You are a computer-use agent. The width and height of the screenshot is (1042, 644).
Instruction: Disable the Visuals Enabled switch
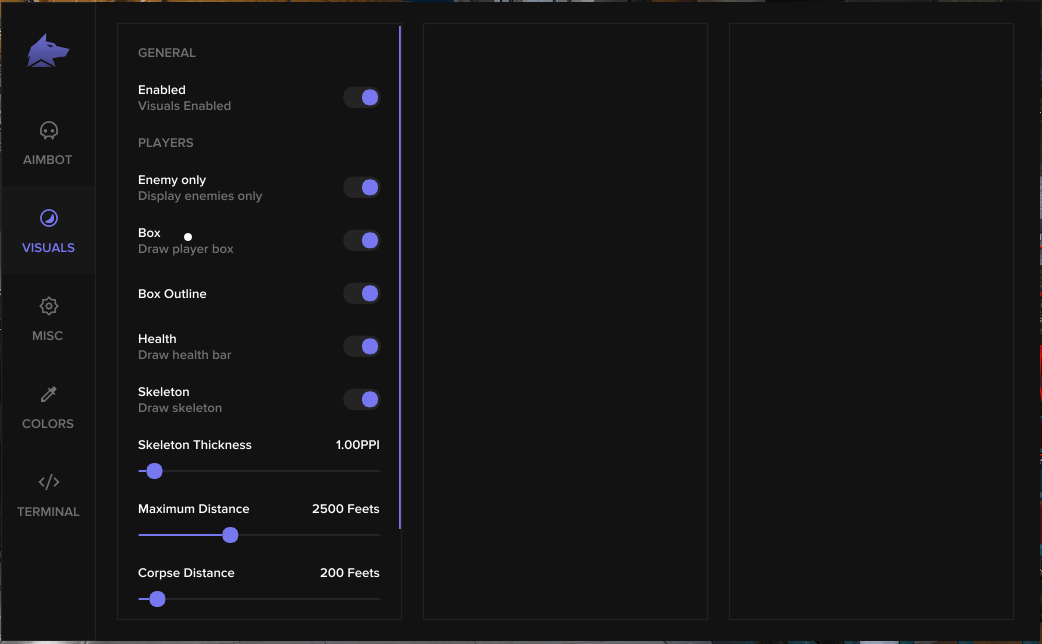tap(361, 97)
